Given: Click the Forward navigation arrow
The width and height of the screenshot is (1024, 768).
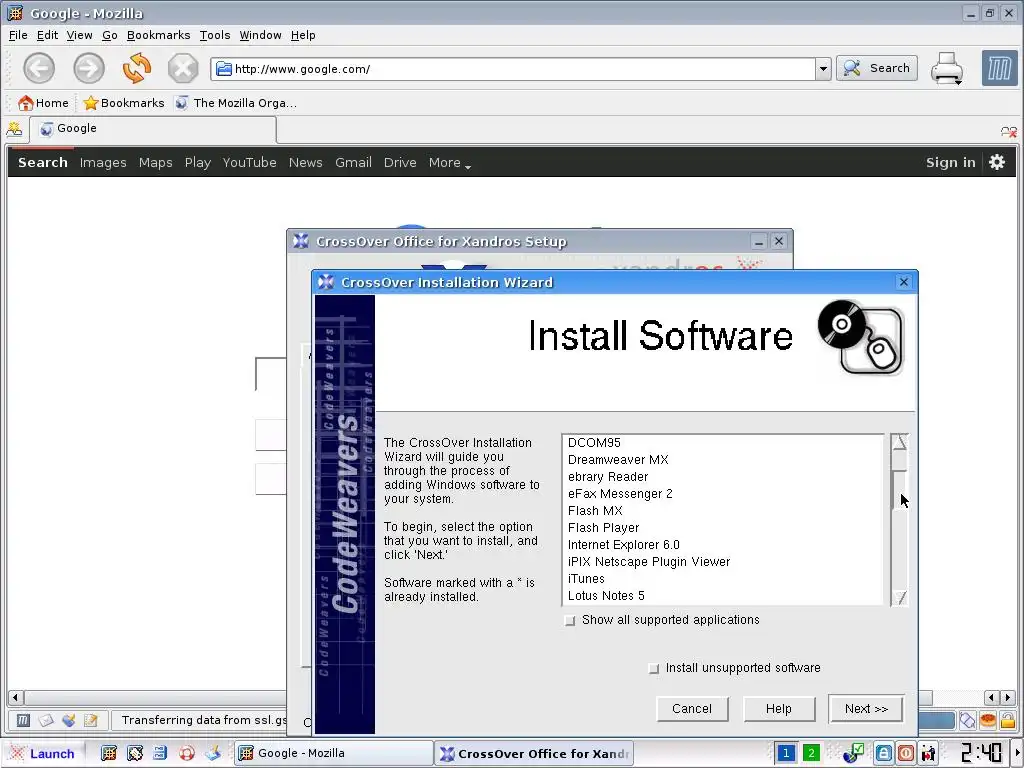Looking at the screenshot, I should click(x=89, y=69).
